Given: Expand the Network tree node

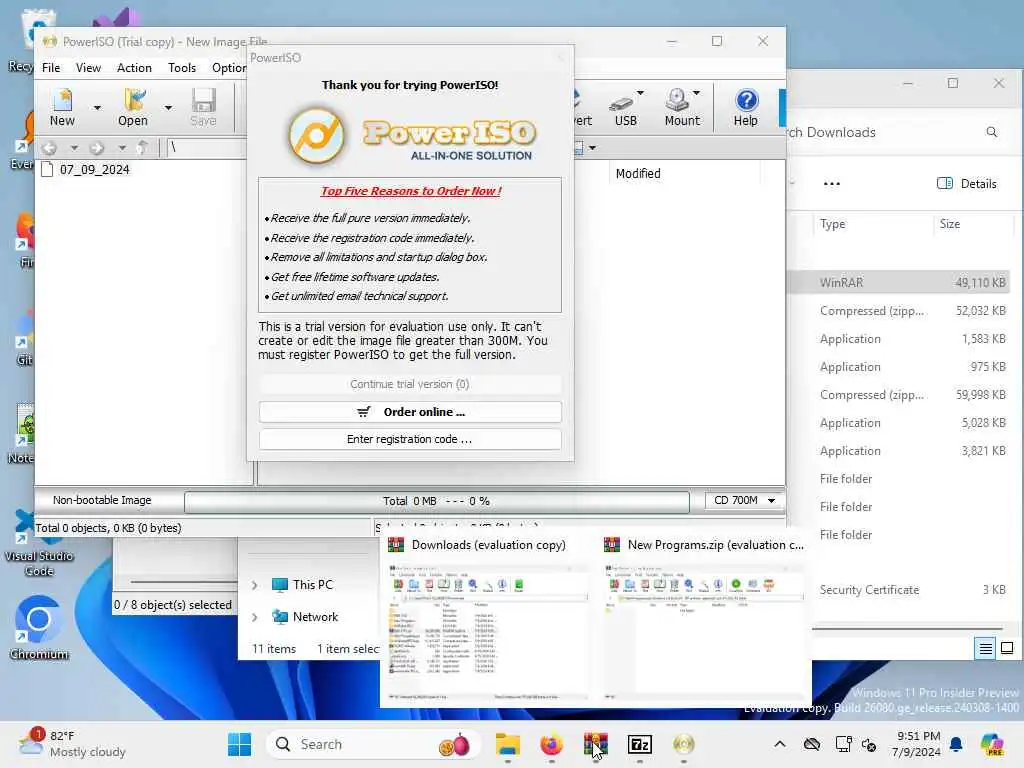Looking at the screenshot, I should pos(255,617).
